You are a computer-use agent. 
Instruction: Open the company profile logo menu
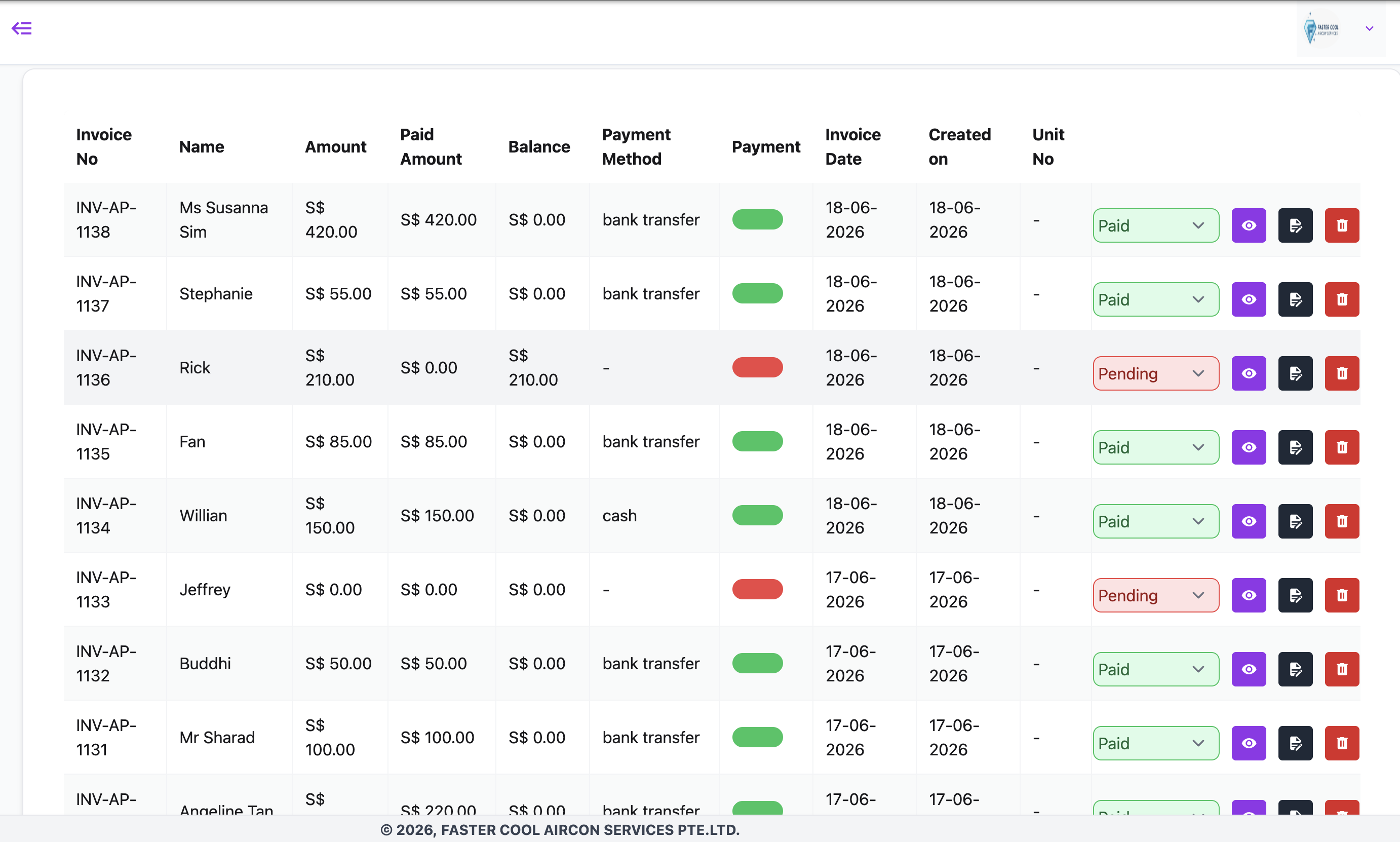(1320, 28)
